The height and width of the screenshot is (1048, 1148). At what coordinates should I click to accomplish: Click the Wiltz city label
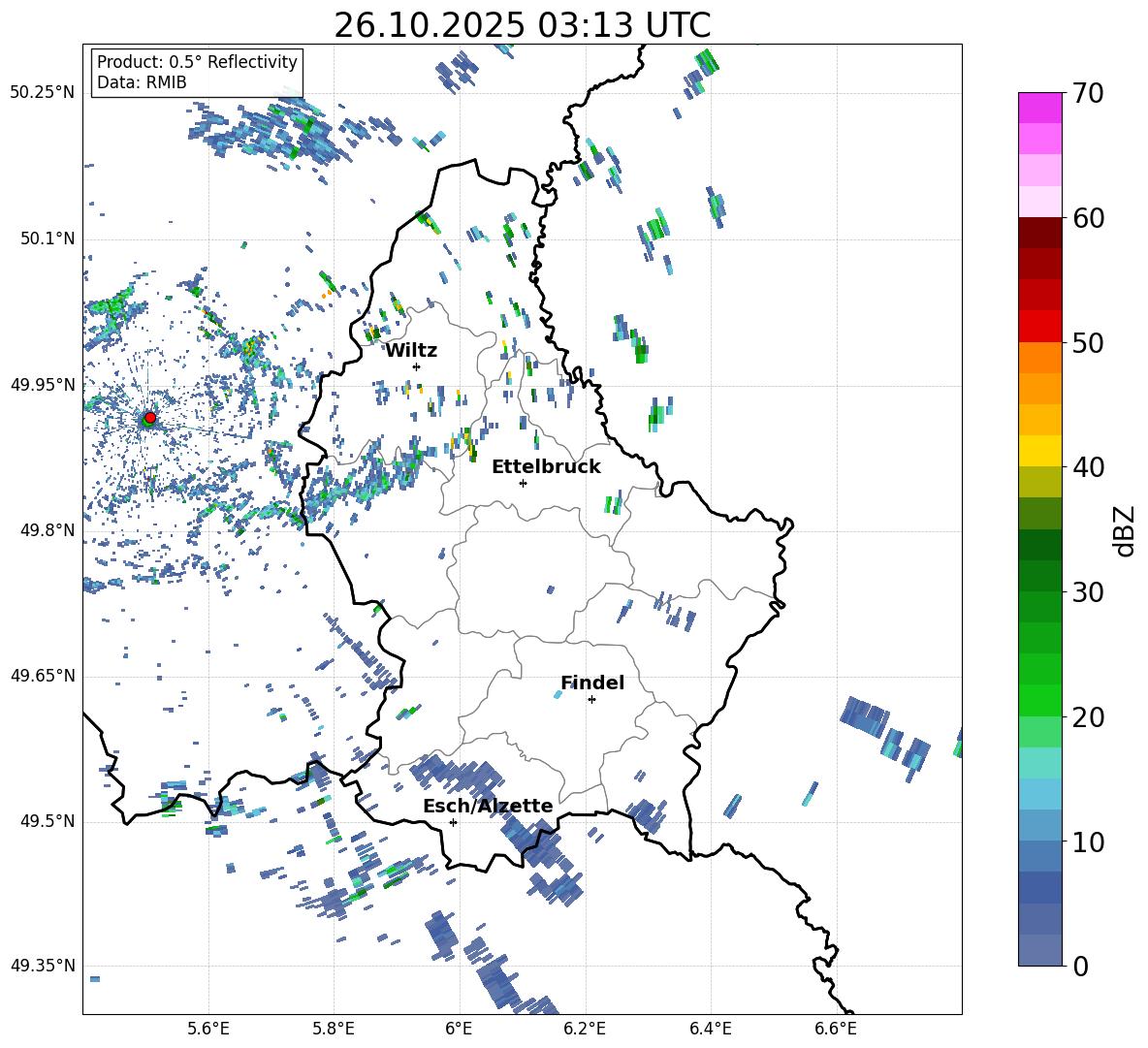click(x=411, y=351)
